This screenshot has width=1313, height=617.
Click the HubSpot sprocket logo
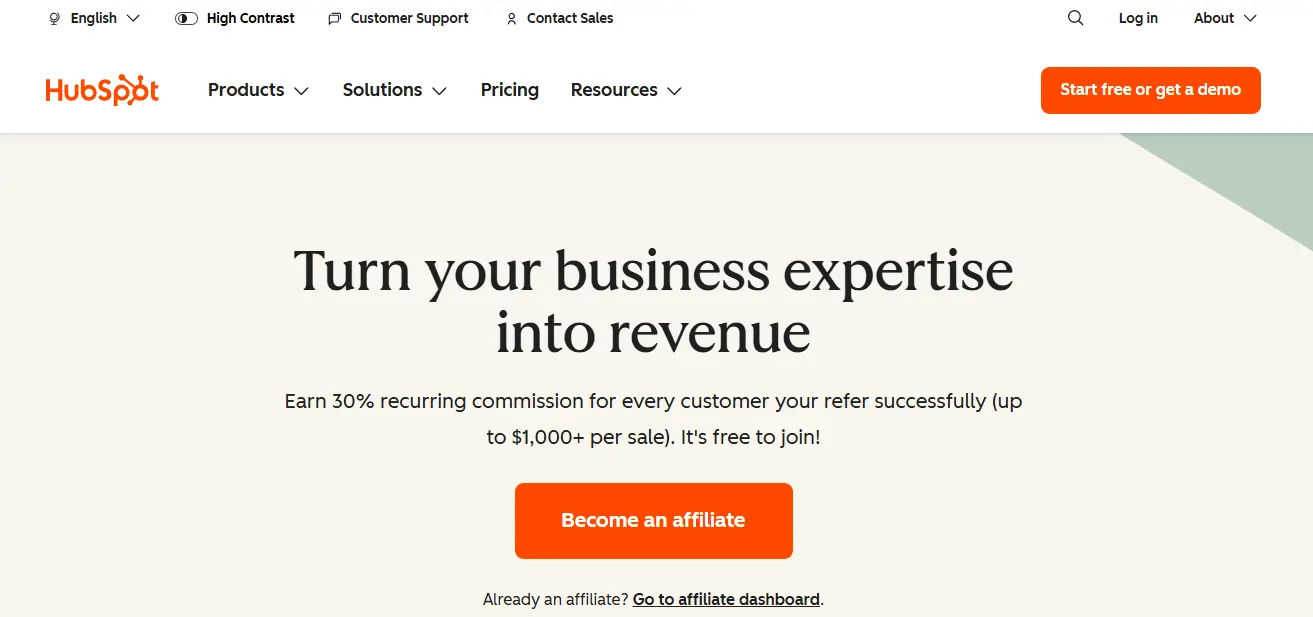(x=100, y=90)
